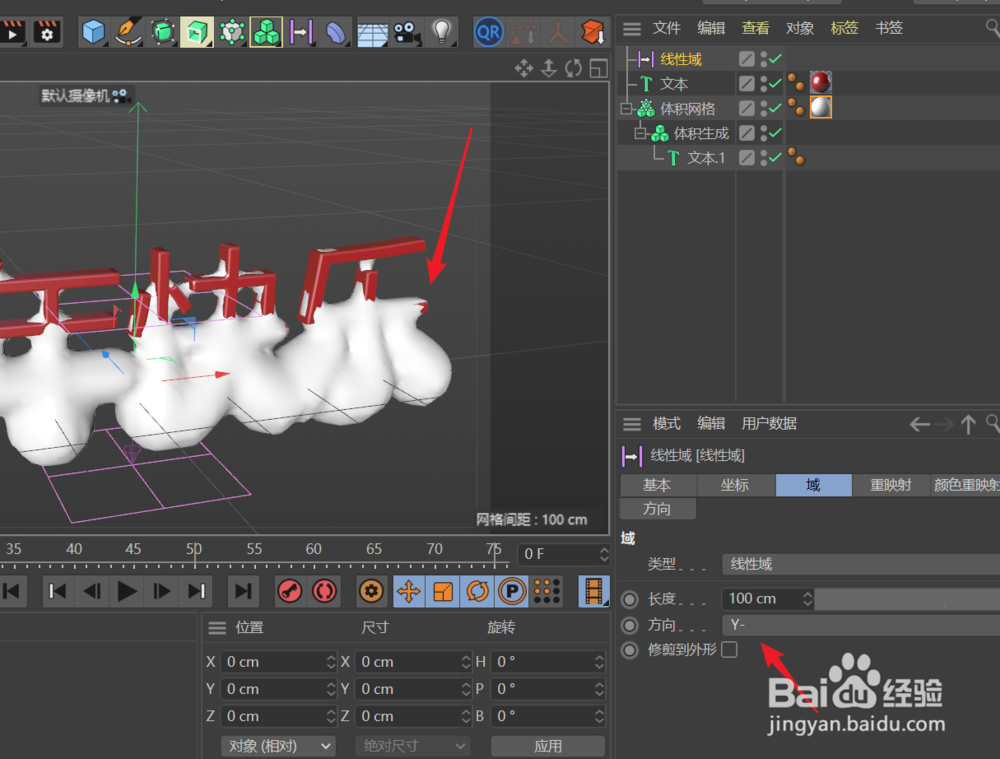Click the linear field toolbar icon

(x=301, y=32)
